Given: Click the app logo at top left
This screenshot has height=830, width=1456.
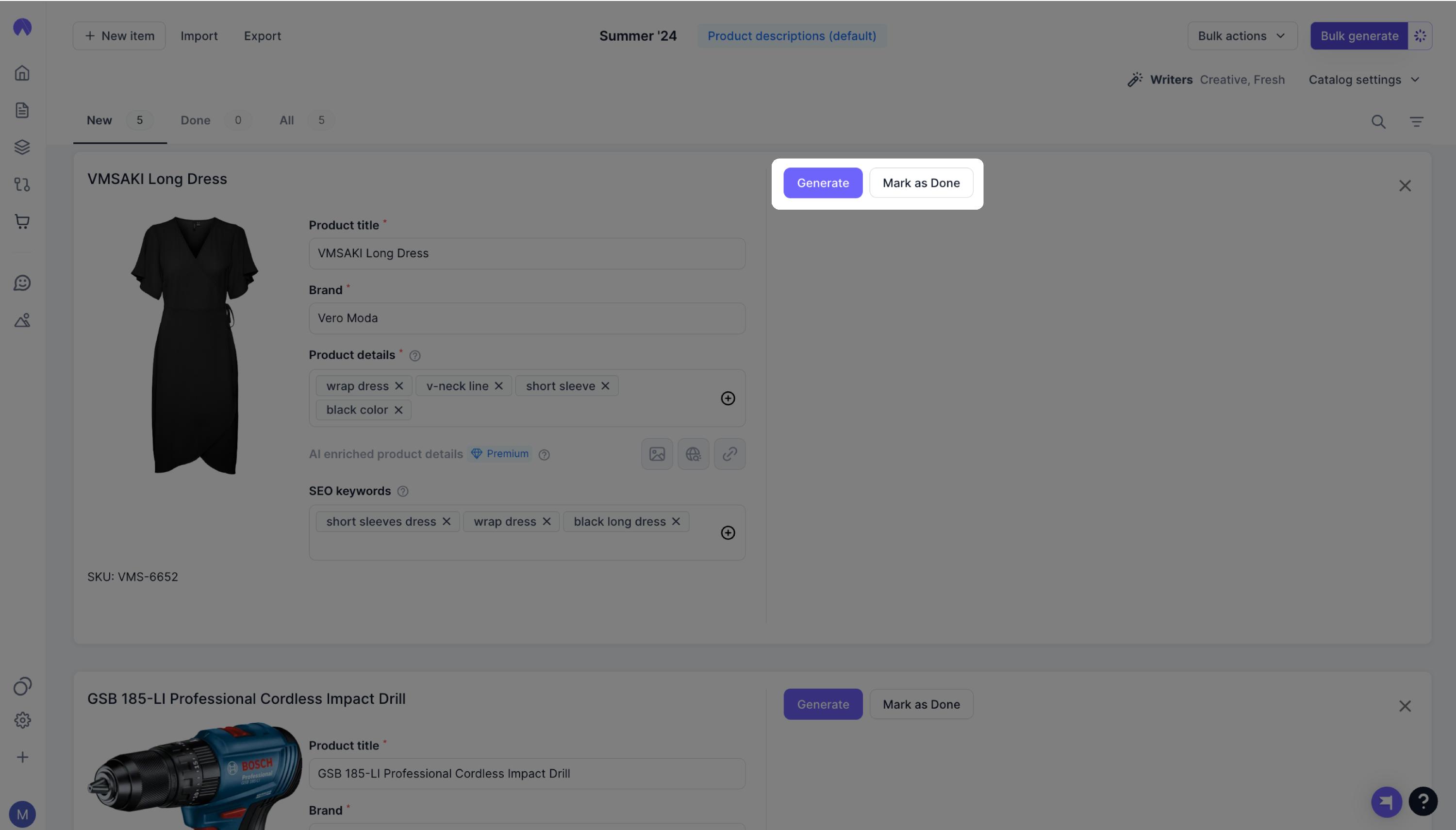Looking at the screenshot, I should pos(22,27).
